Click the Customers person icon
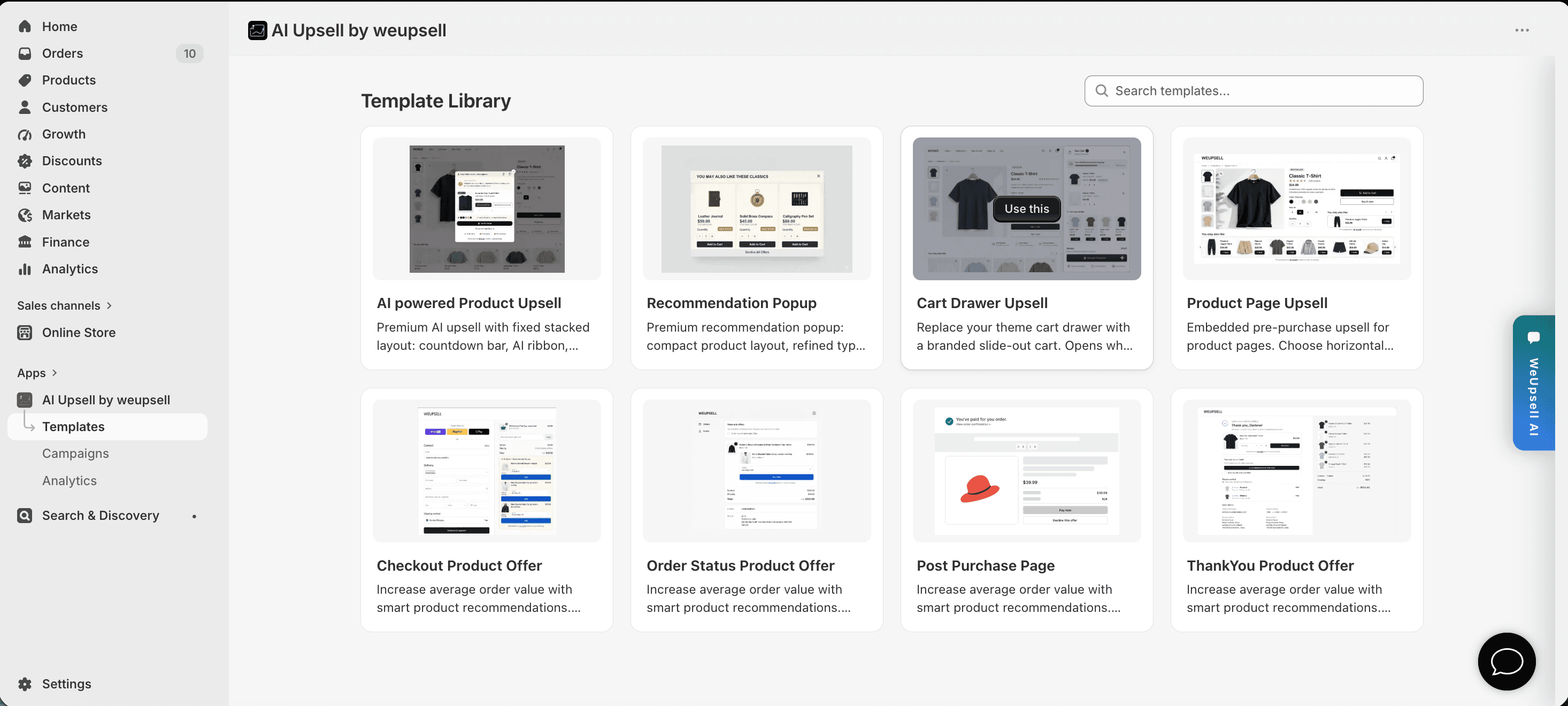1568x706 pixels. pos(25,107)
